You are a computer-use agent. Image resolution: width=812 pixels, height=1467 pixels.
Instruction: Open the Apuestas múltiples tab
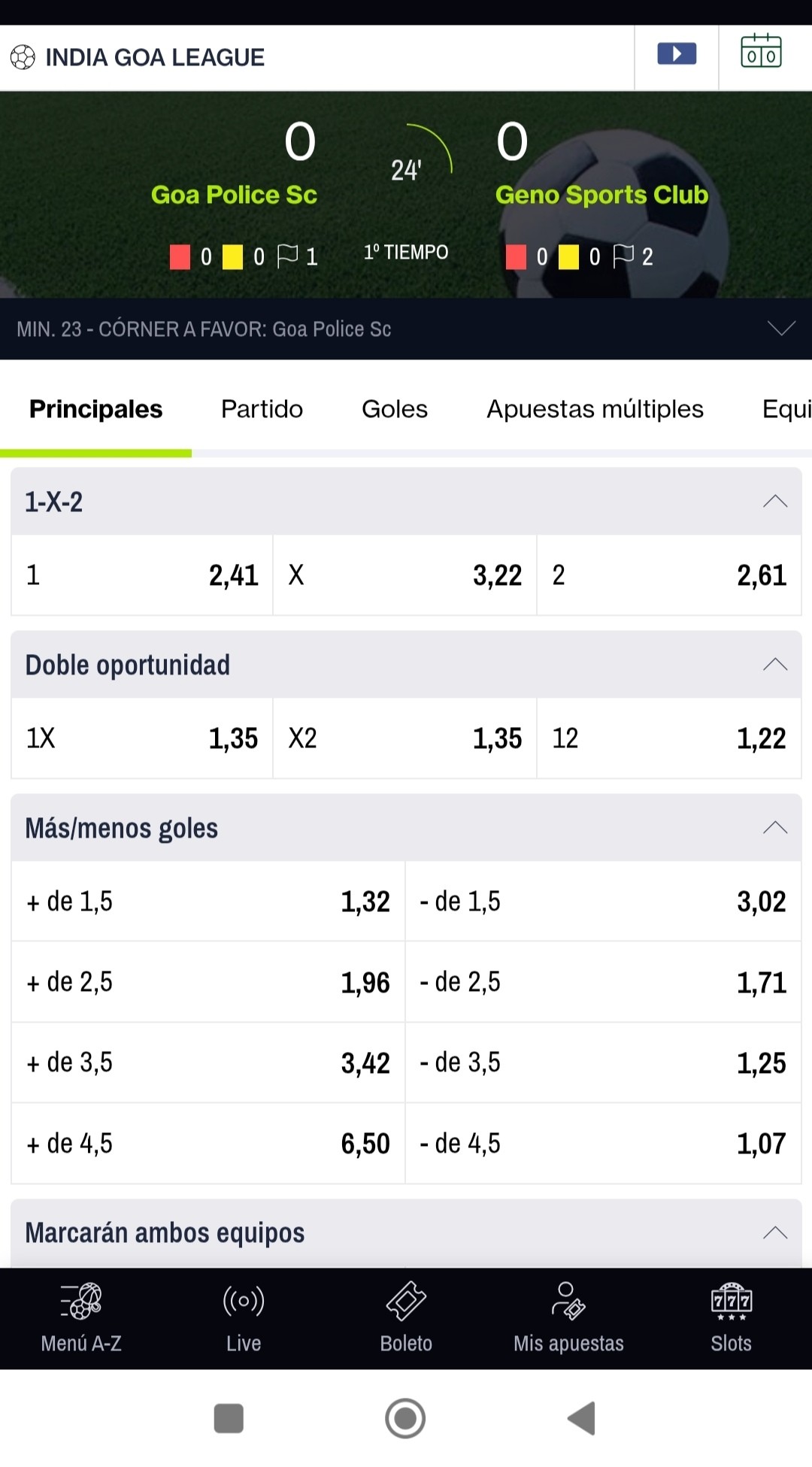[x=595, y=409]
